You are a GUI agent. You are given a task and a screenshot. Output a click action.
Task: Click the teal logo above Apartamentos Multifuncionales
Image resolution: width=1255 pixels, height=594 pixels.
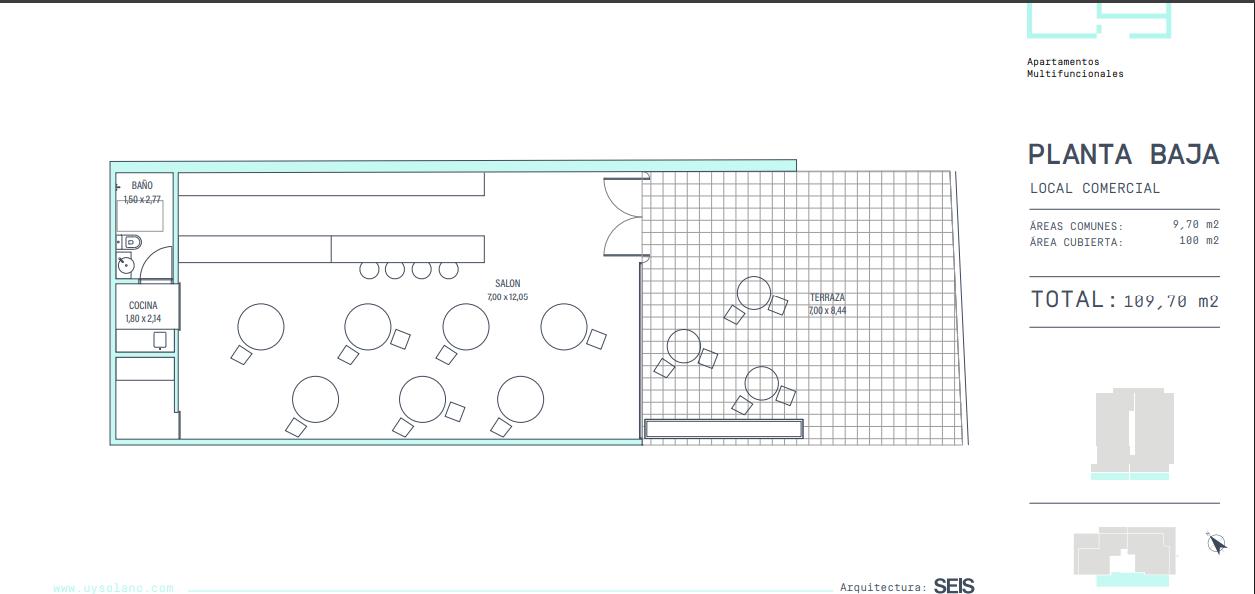pos(1099,20)
